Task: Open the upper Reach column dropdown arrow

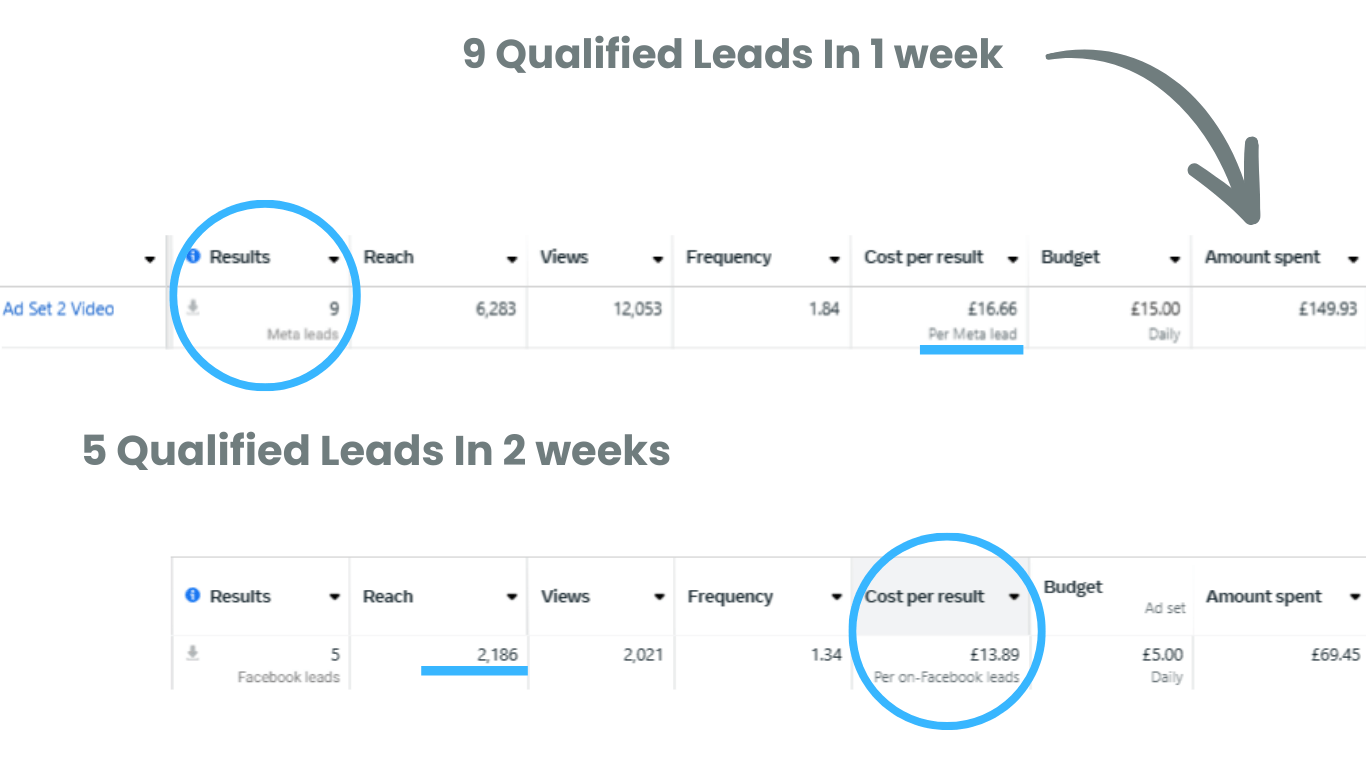Action: 512,259
